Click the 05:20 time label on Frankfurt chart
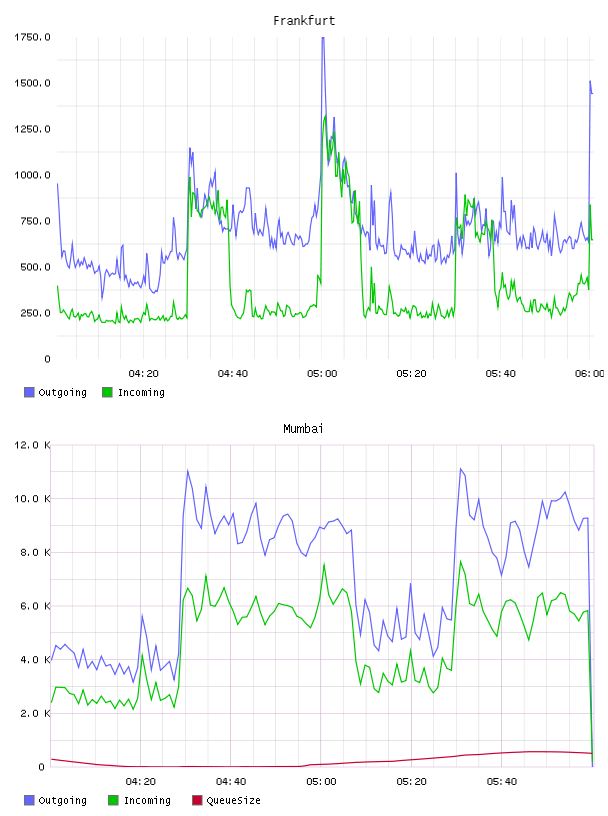Image resolution: width=608 pixels, height=816 pixels. click(x=411, y=374)
